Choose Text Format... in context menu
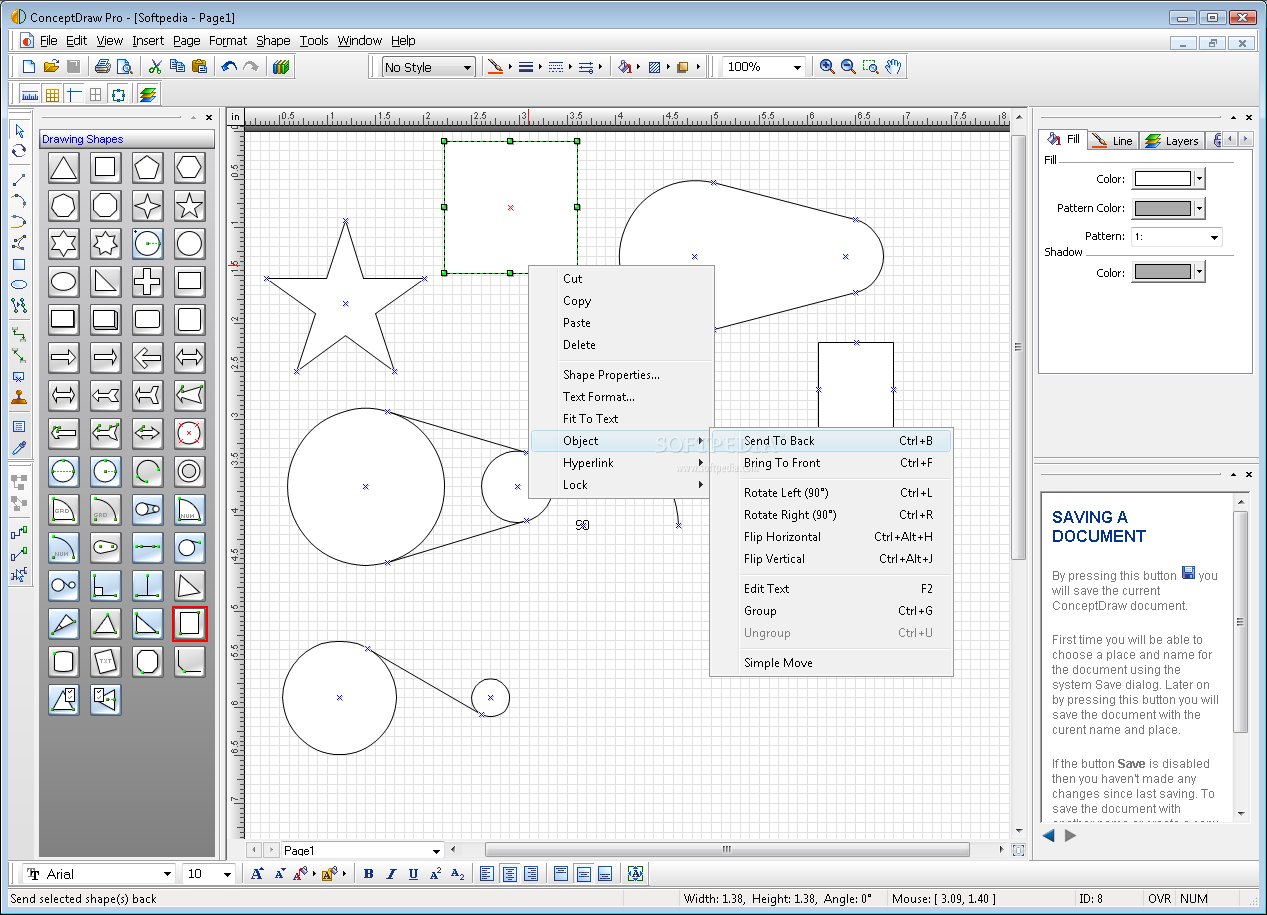Image resolution: width=1267 pixels, height=915 pixels. 621,397
